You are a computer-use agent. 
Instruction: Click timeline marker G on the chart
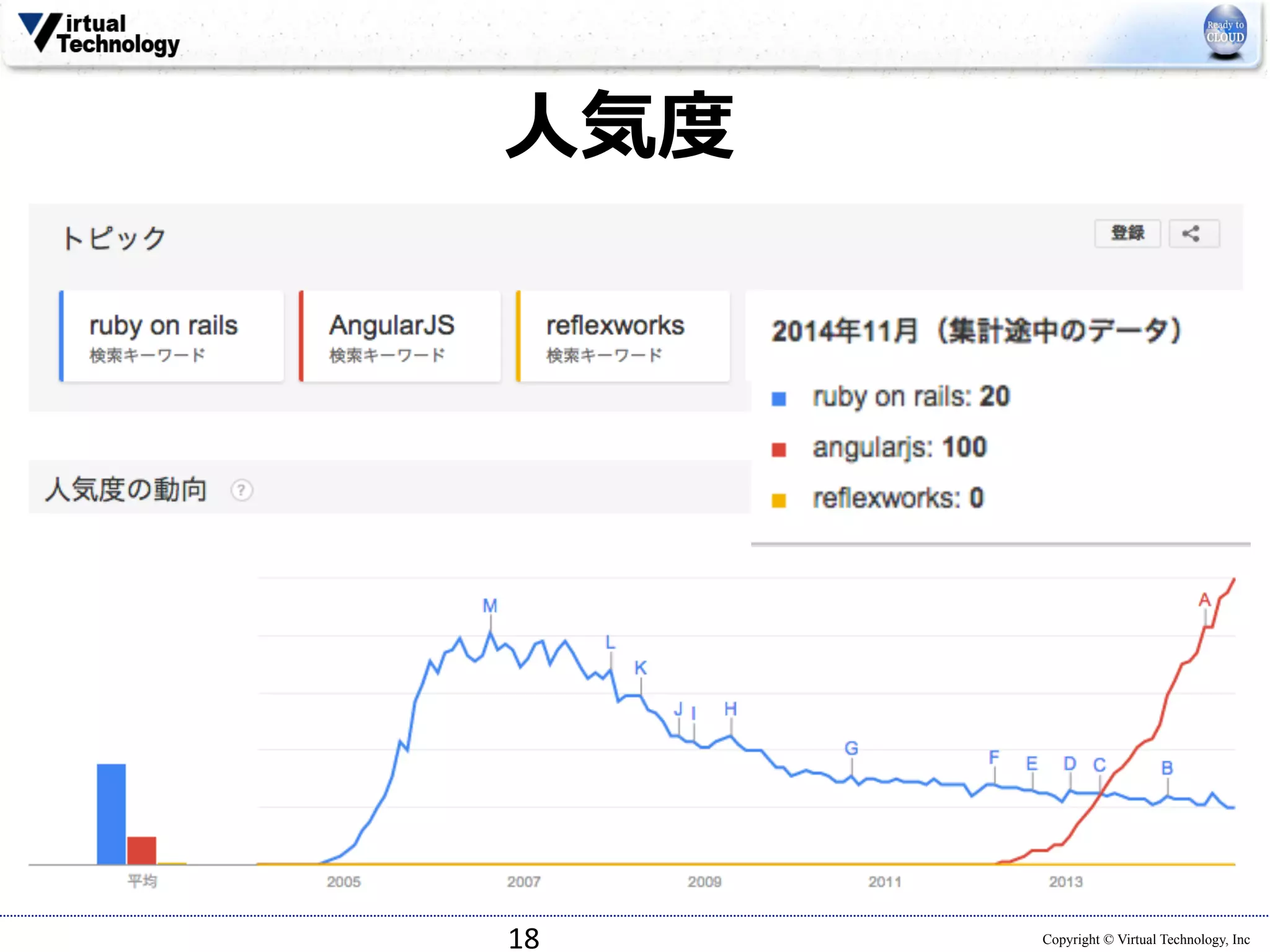pos(851,749)
